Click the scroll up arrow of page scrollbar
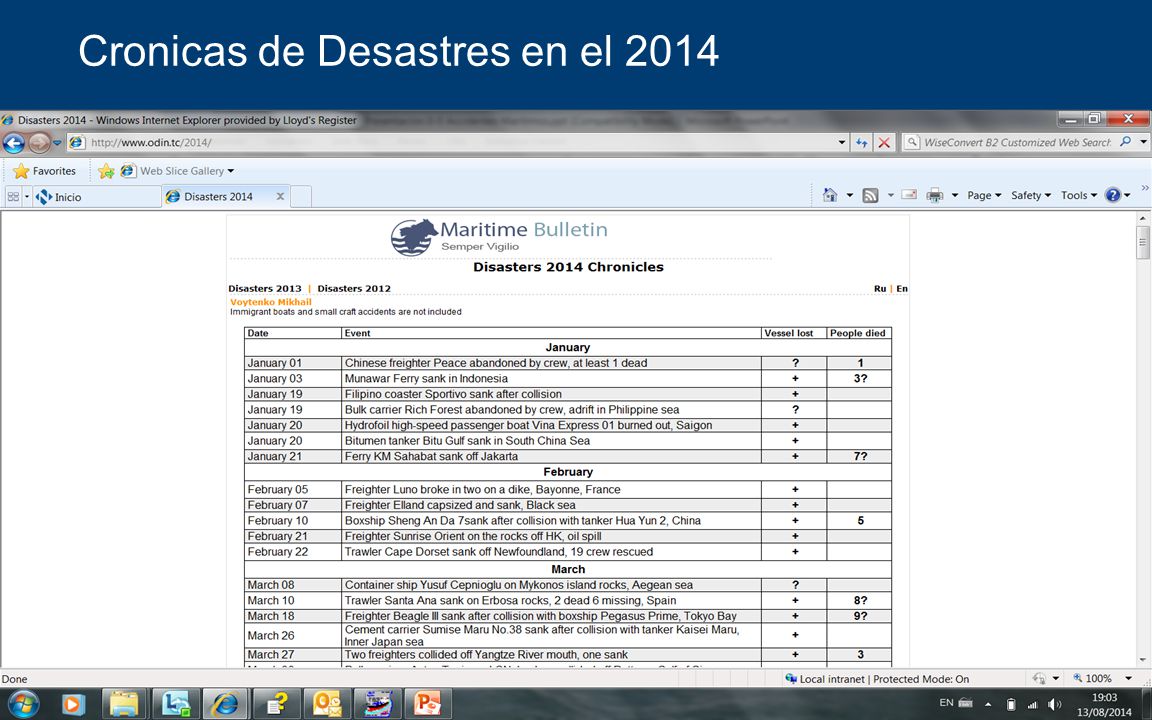This screenshot has height=720, width=1152. (1142, 219)
